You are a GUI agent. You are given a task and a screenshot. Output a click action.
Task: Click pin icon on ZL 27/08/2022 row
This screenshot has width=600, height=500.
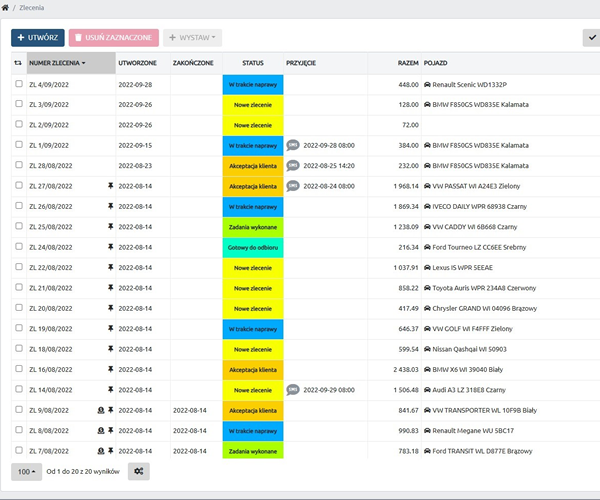[111, 186]
